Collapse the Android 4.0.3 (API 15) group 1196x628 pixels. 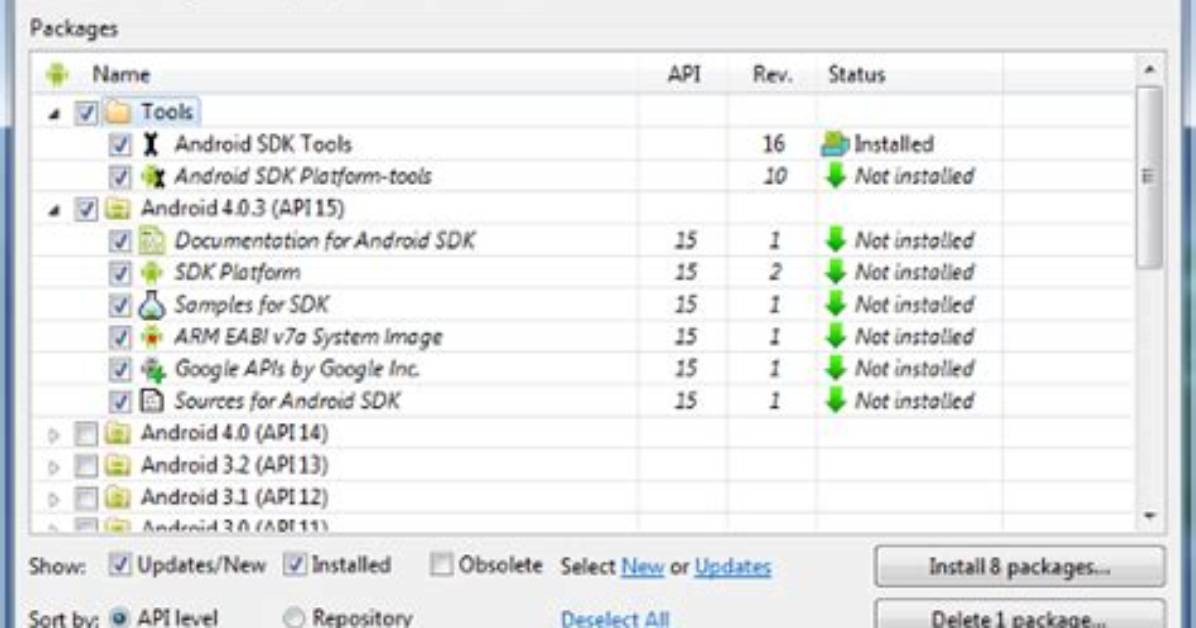(53, 211)
